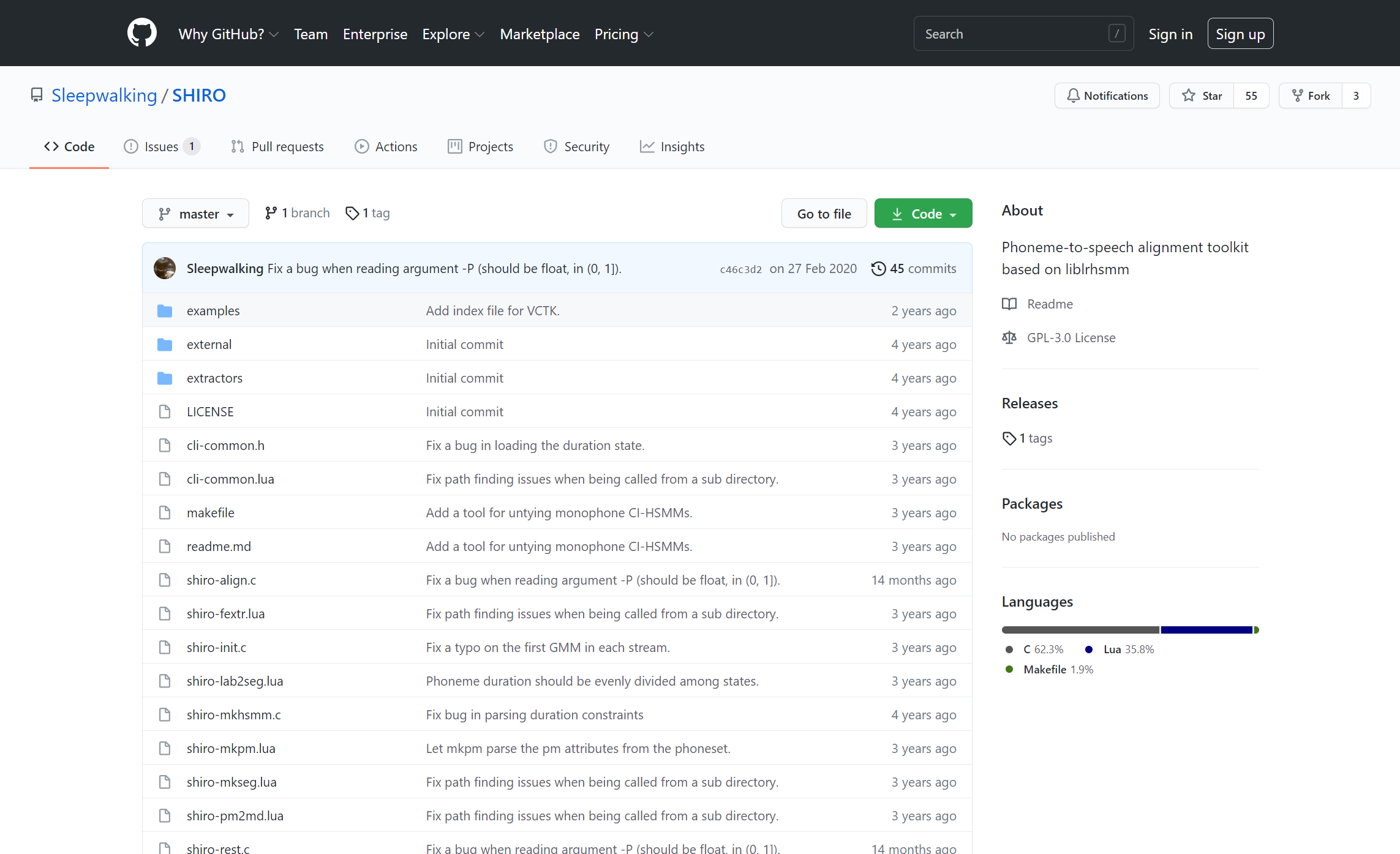Click the commit author avatar
Viewport: 1400px width, 854px height.
click(x=165, y=268)
